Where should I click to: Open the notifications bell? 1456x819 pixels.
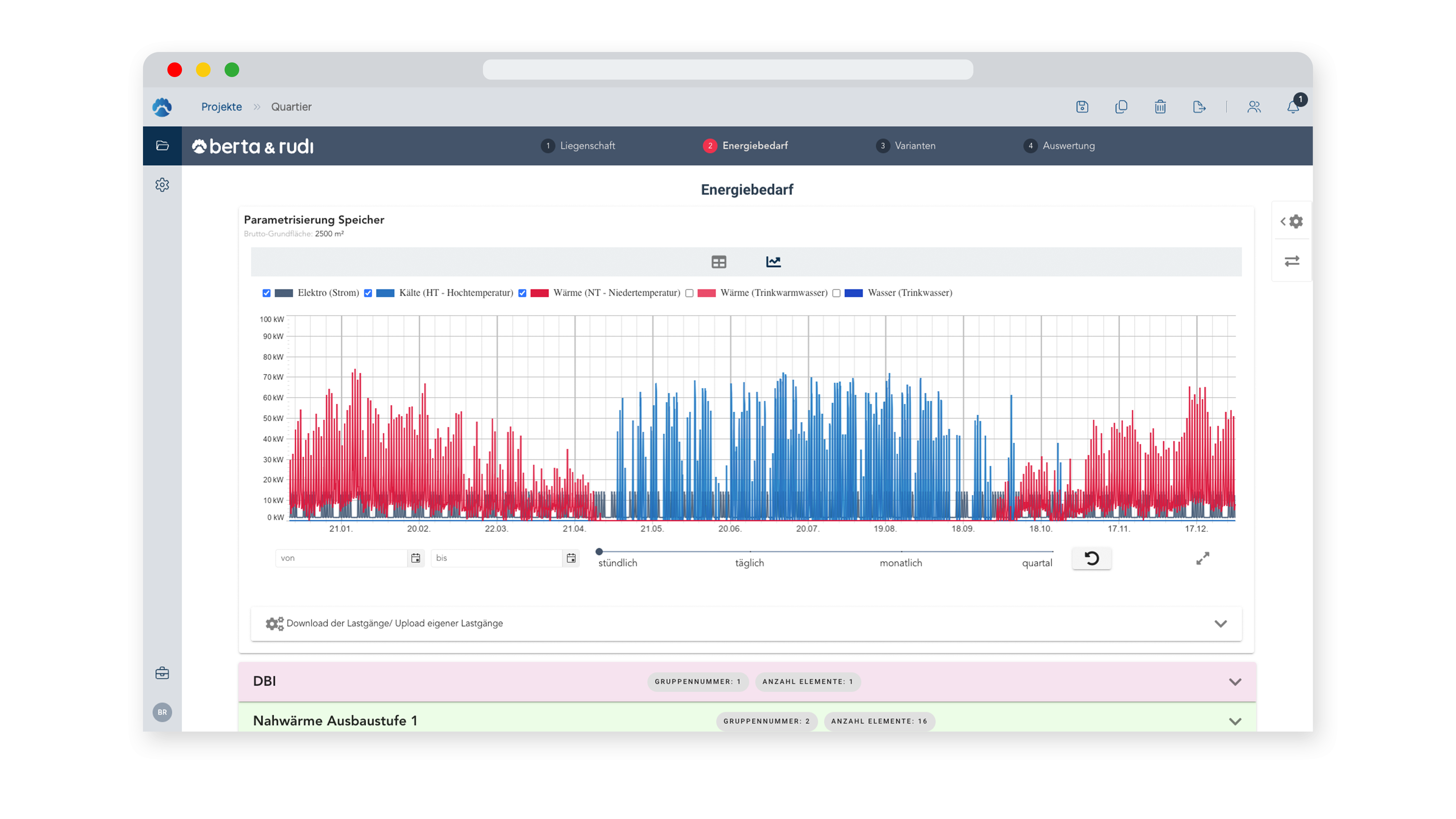pos(1293,107)
